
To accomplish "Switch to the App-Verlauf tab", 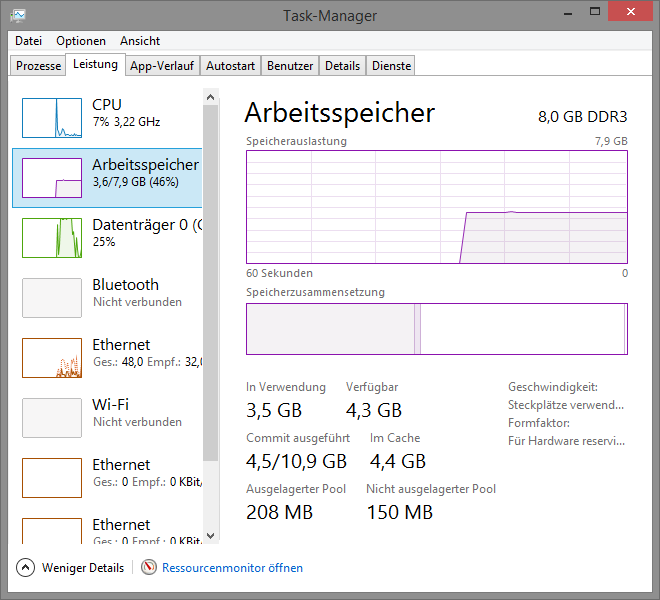I will (x=162, y=66).
